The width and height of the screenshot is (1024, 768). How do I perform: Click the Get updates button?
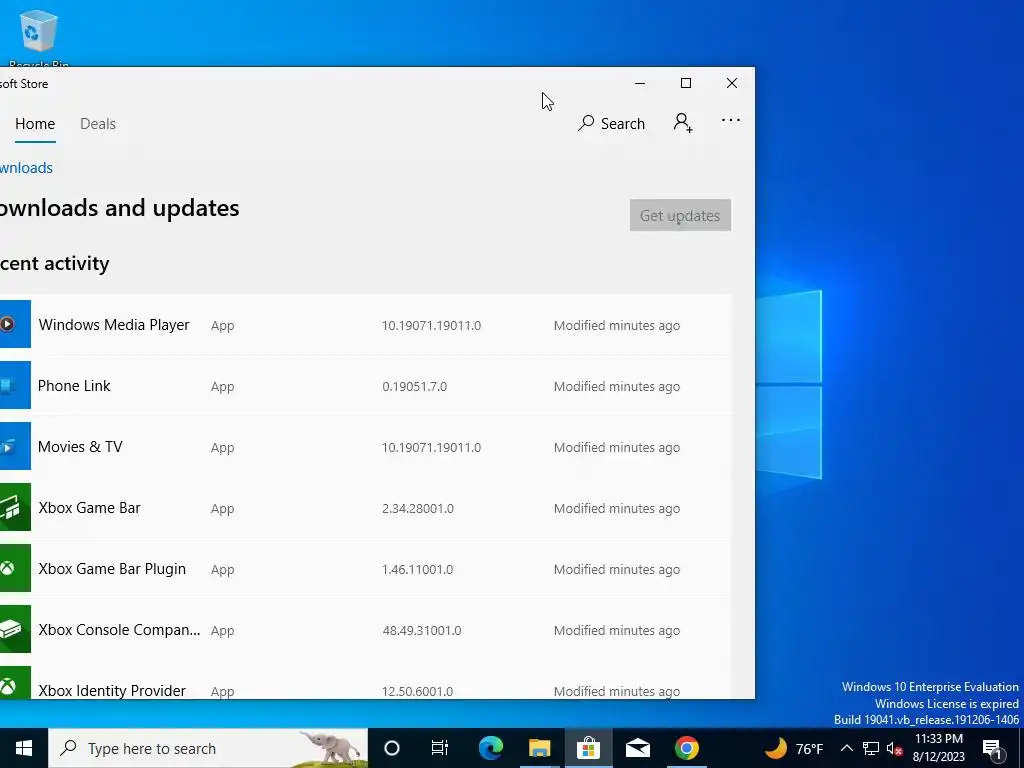click(680, 215)
